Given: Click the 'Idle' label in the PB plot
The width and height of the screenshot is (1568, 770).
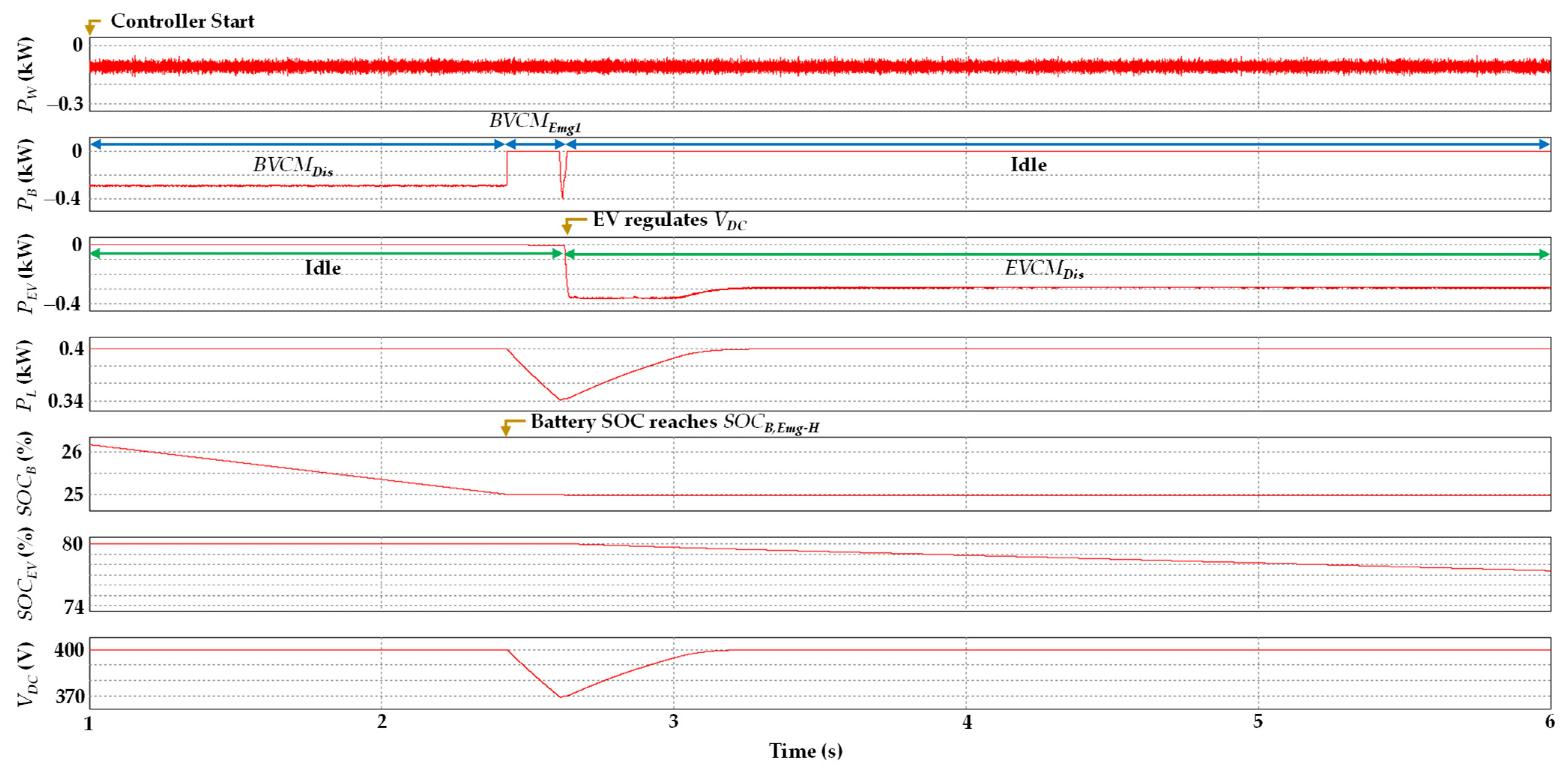Looking at the screenshot, I should [x=1028, y=165].
